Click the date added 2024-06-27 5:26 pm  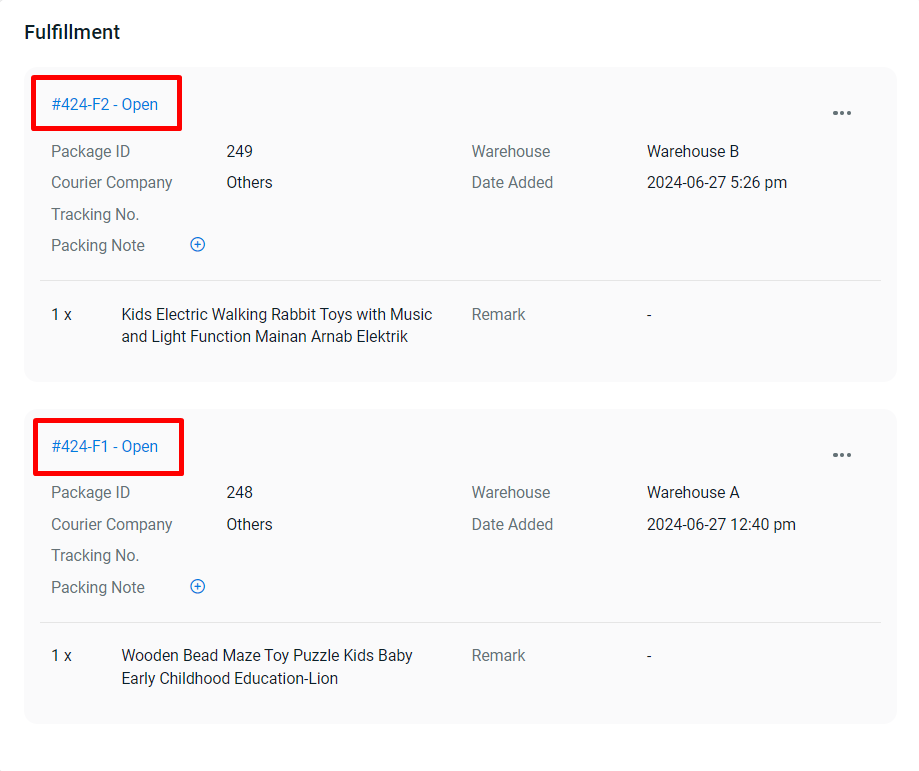click(x=717, y=183)
